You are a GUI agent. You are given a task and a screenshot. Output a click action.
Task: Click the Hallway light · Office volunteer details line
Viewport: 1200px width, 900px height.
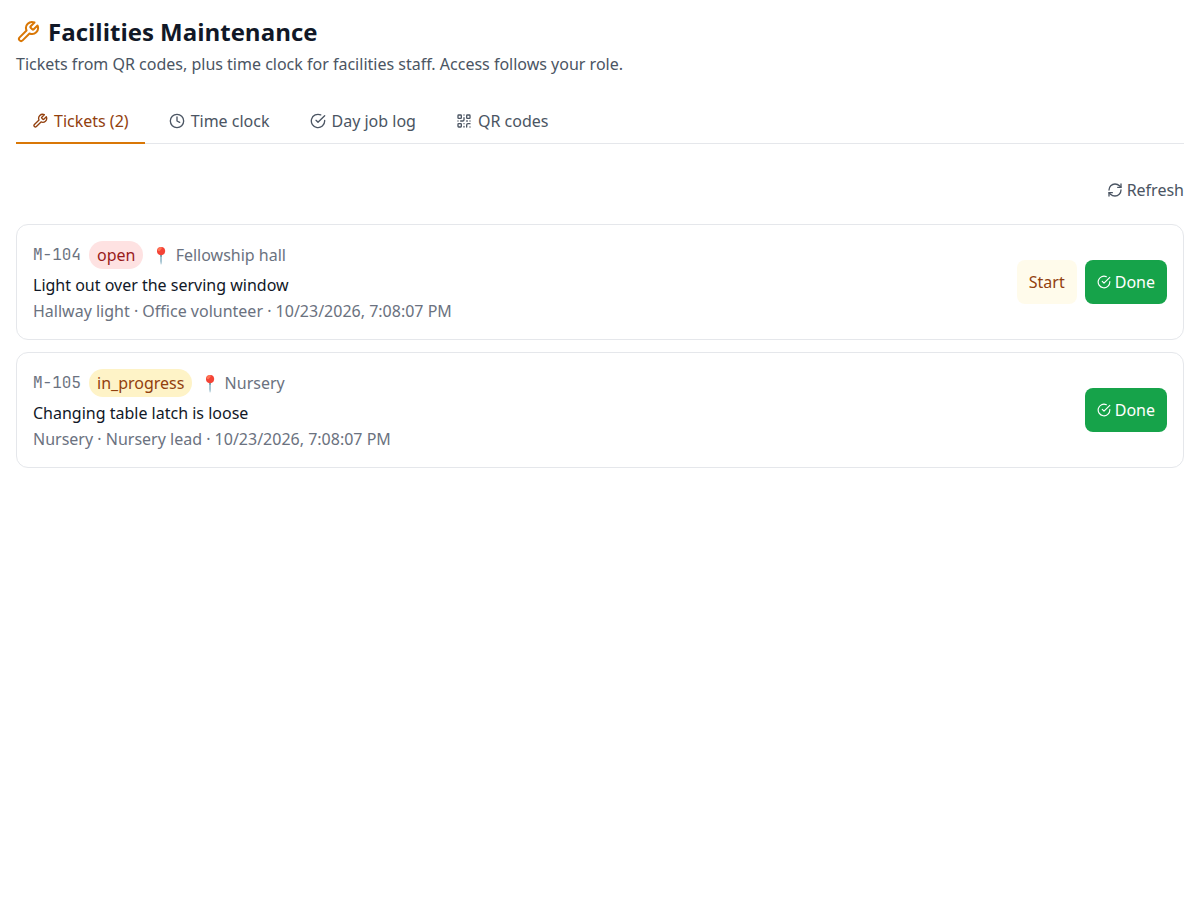click(x=242, y=311)
